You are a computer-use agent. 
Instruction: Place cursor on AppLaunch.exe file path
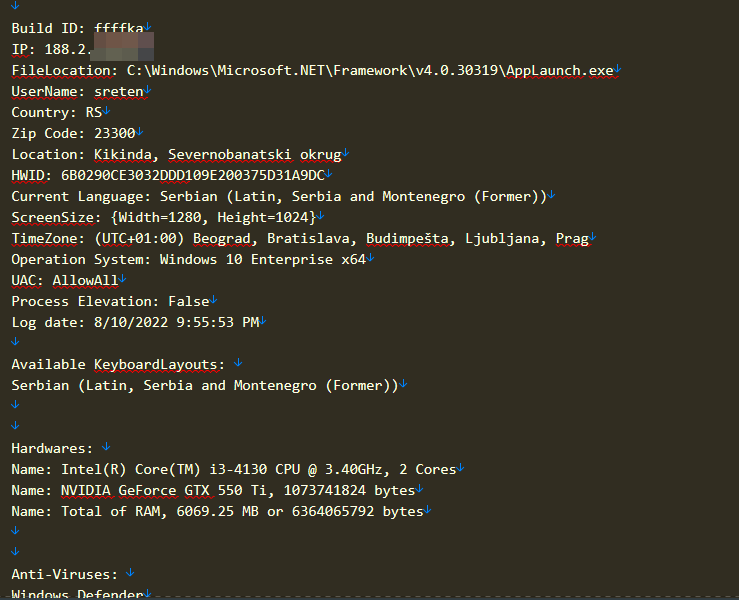point(370,71)
